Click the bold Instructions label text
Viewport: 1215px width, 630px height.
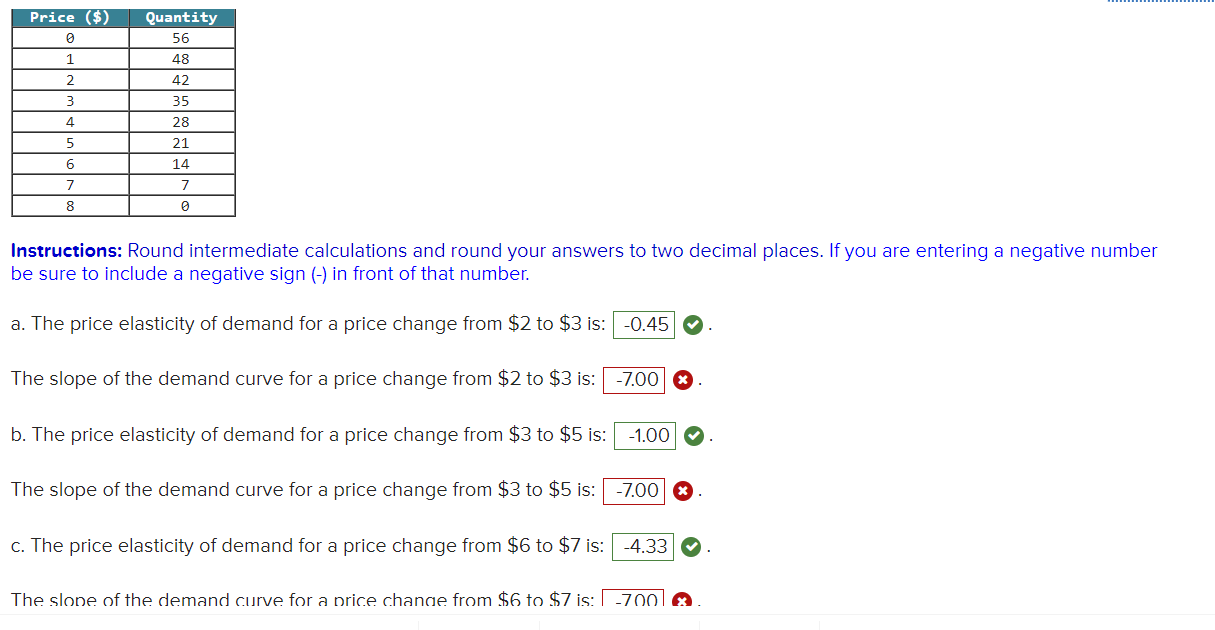pyautogui.click(x=57, y=250)
